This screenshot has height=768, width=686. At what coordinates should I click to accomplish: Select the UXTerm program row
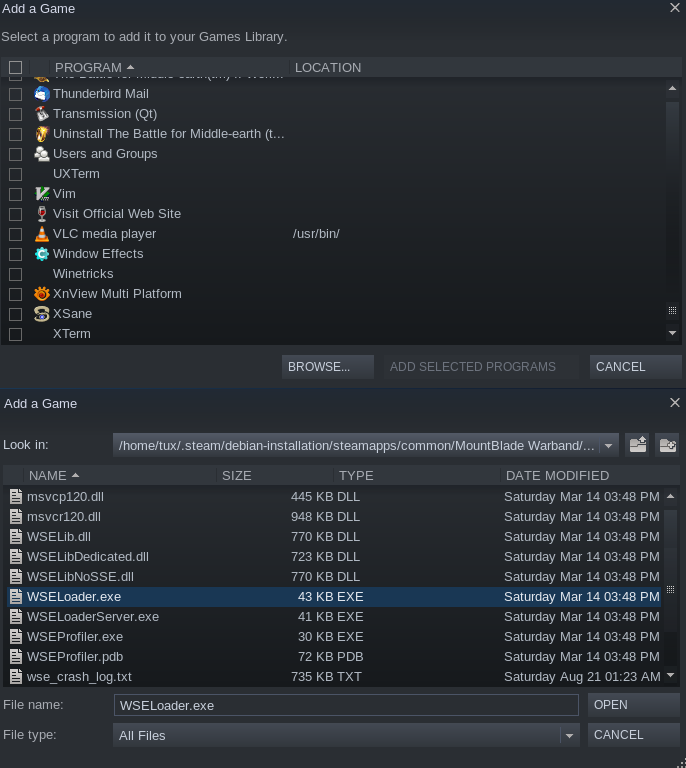pos(334,174)
